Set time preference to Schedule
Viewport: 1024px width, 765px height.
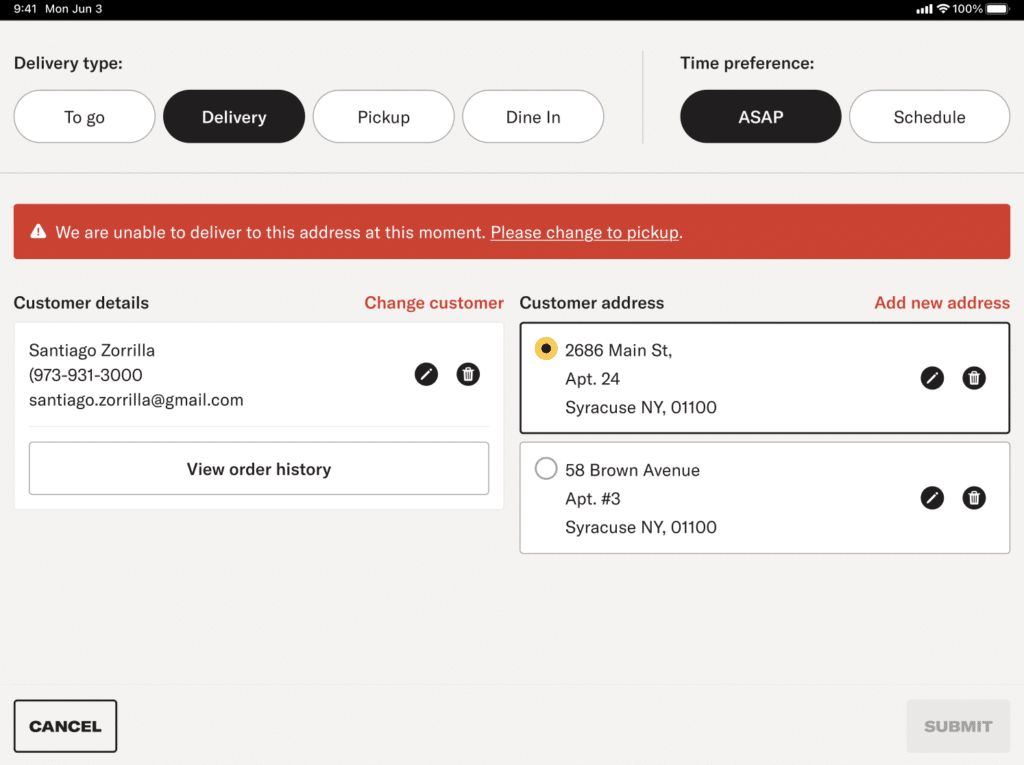[x=929, y=117]
